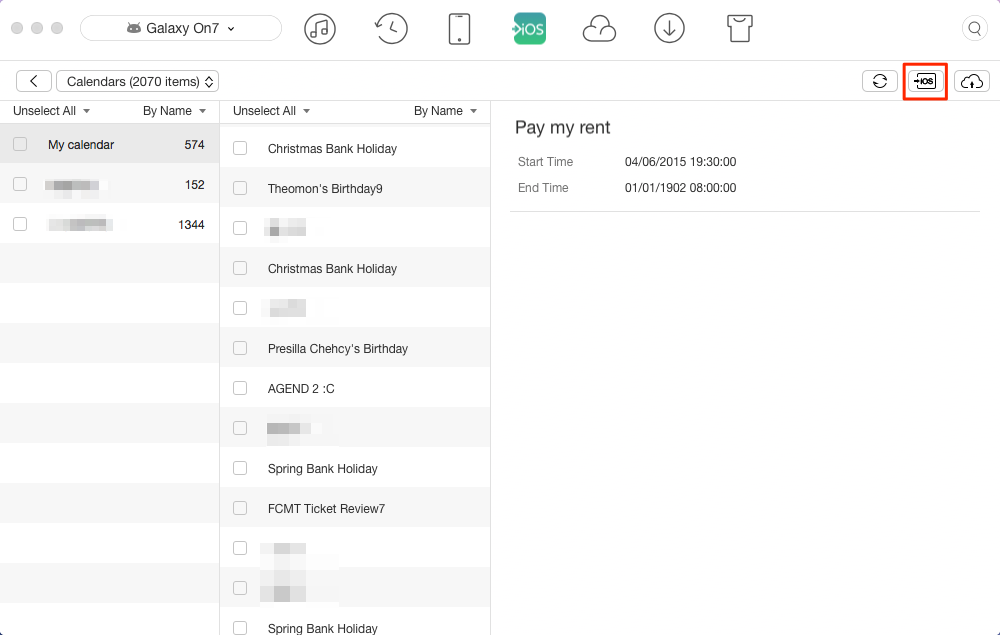Image resolution: width=1000 pixels, height=635 pixels.
Task: Check the calendar with 1344 items
Action: pyautogui.click(x=20, y=224)
